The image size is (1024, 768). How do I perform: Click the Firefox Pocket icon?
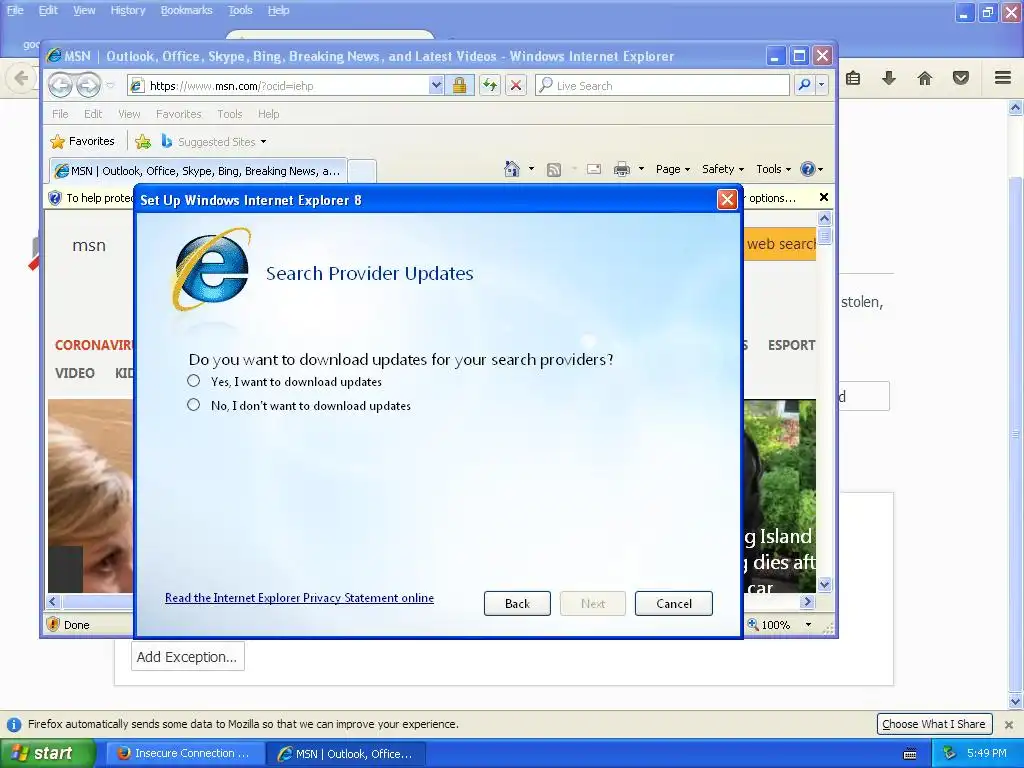coord(961,78)
